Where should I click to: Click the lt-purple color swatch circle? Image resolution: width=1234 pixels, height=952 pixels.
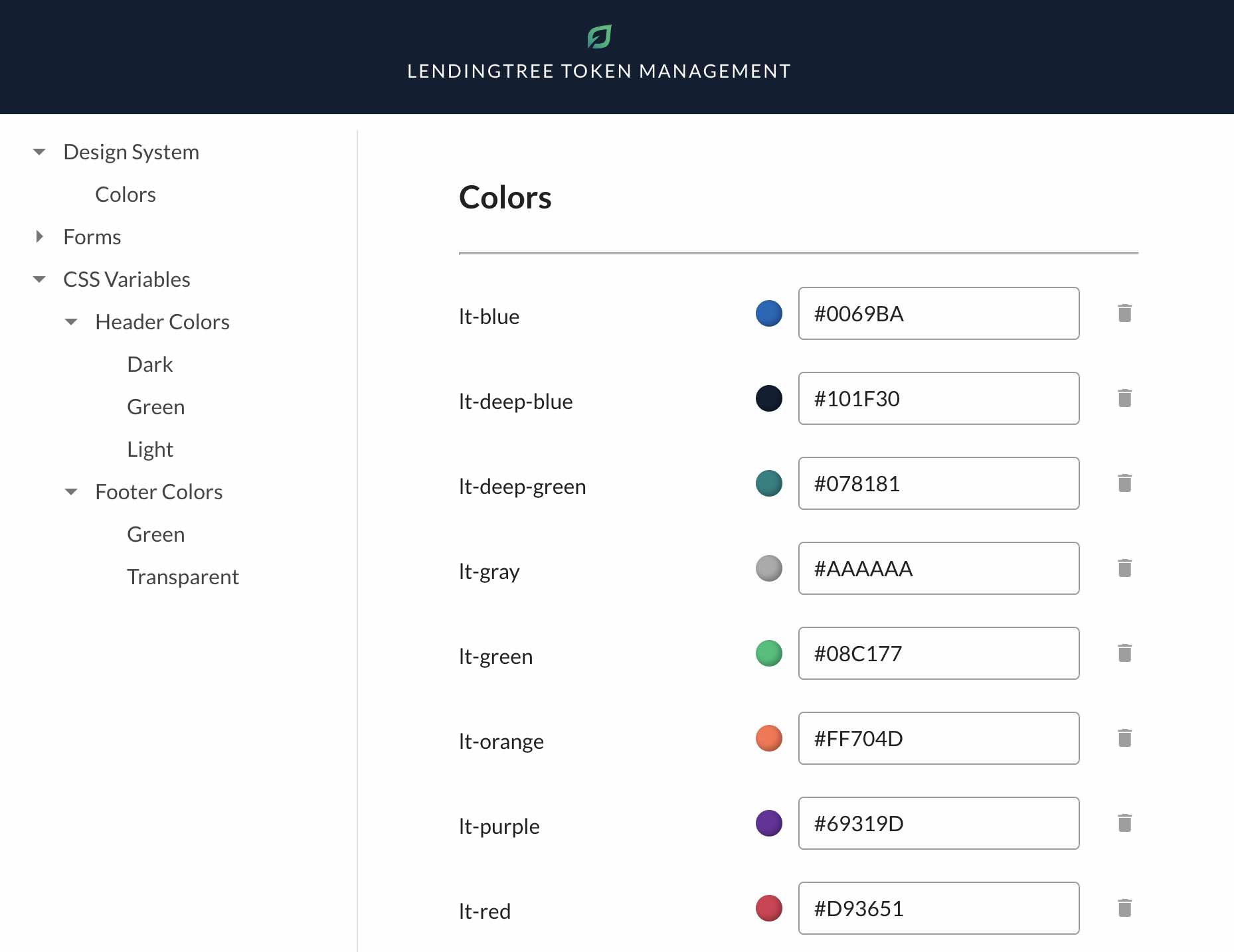pos(768,823)
